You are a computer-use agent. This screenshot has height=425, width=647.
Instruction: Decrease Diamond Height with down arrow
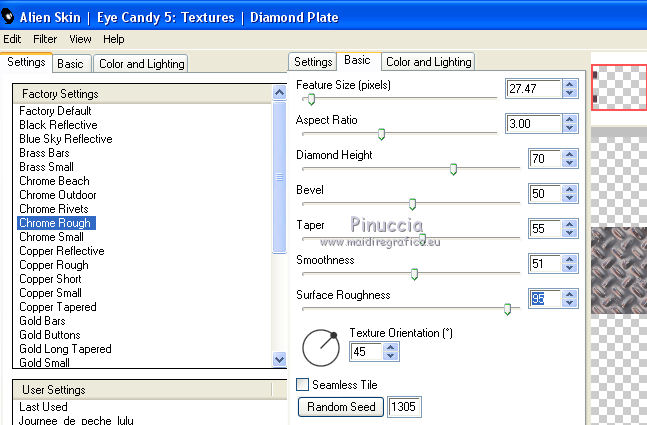click(570, 163)
